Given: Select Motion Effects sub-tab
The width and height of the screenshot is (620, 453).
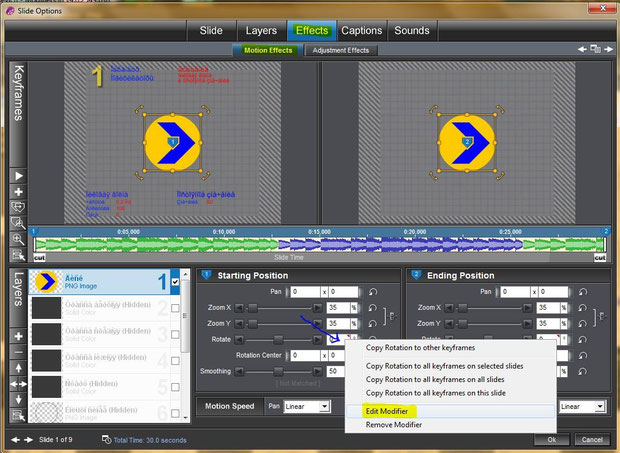Looking at the screenshot, I should 268,50.
